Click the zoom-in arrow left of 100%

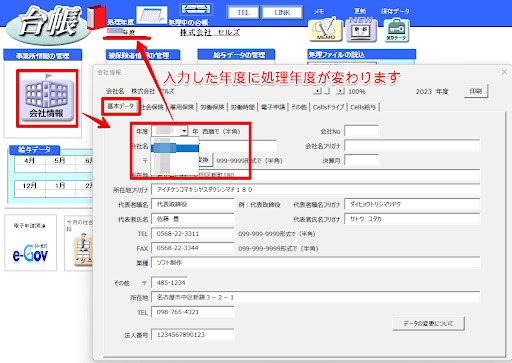(340, 91)
